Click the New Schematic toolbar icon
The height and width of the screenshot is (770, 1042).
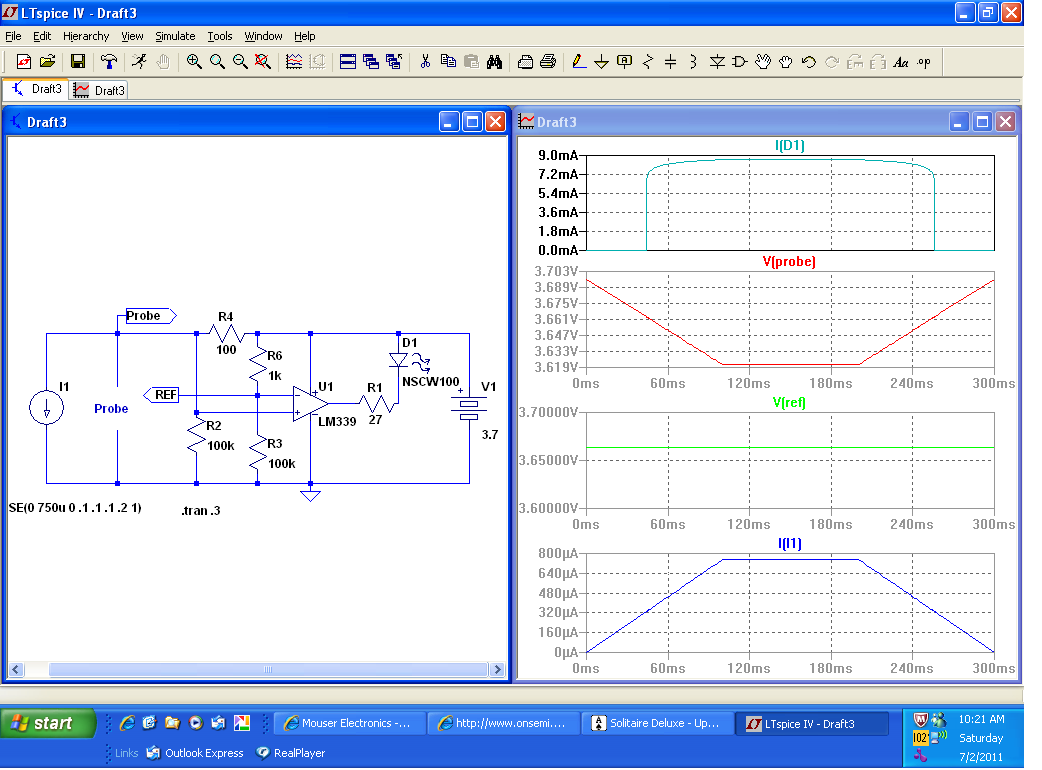tap(24, 62)
